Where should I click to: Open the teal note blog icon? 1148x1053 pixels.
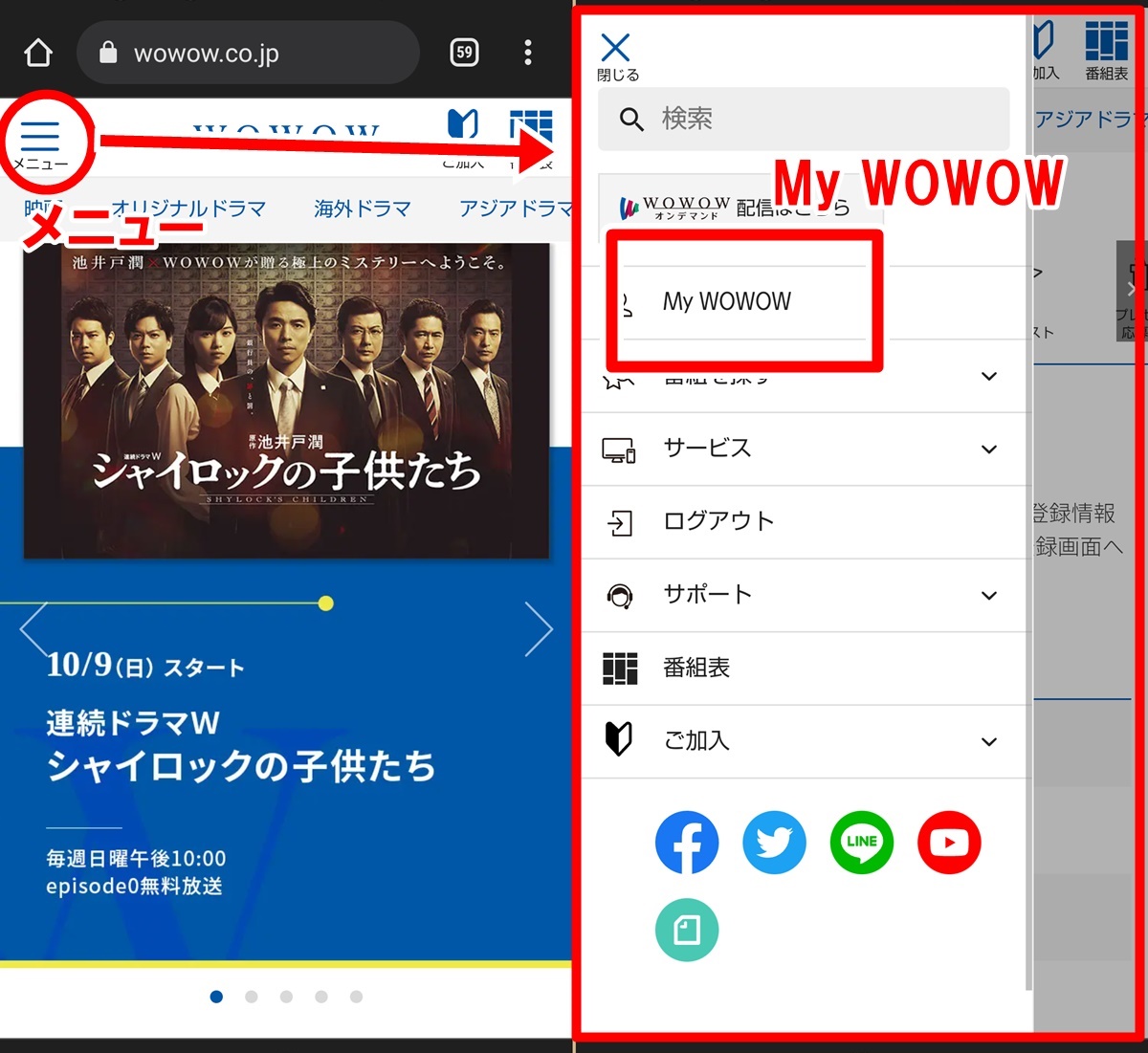(687, 930)
